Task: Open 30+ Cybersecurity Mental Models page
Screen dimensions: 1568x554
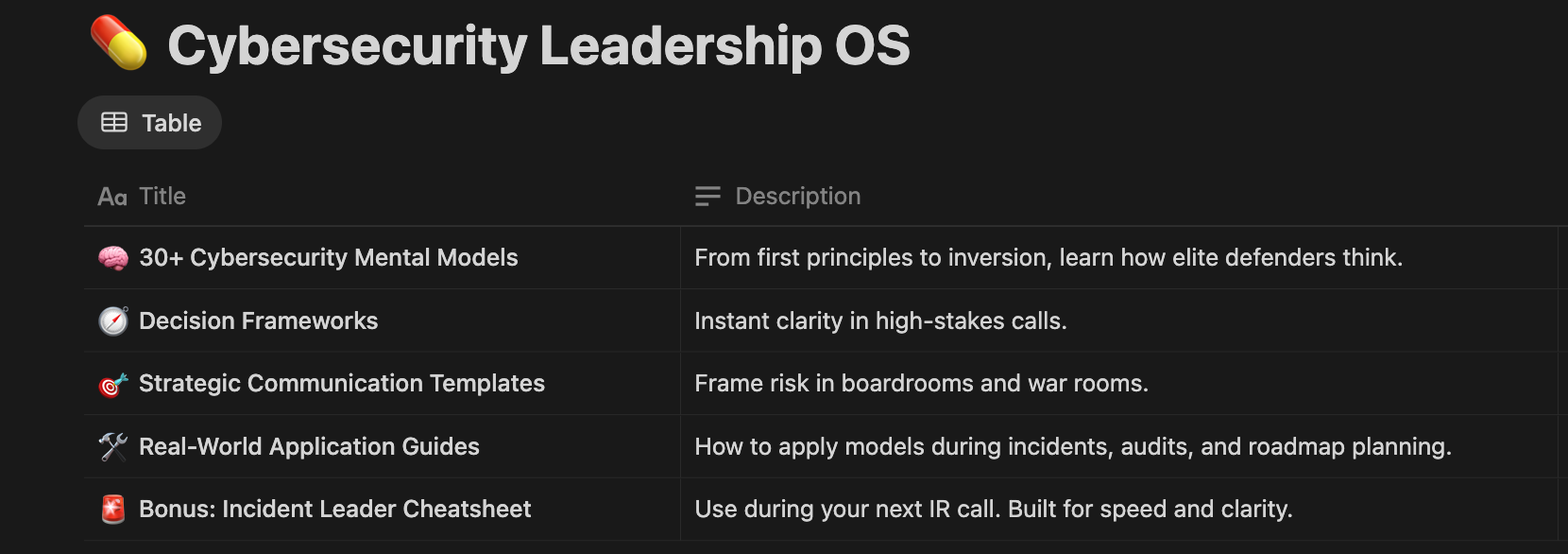Action: pyautogui.click(x=328, y=258)
